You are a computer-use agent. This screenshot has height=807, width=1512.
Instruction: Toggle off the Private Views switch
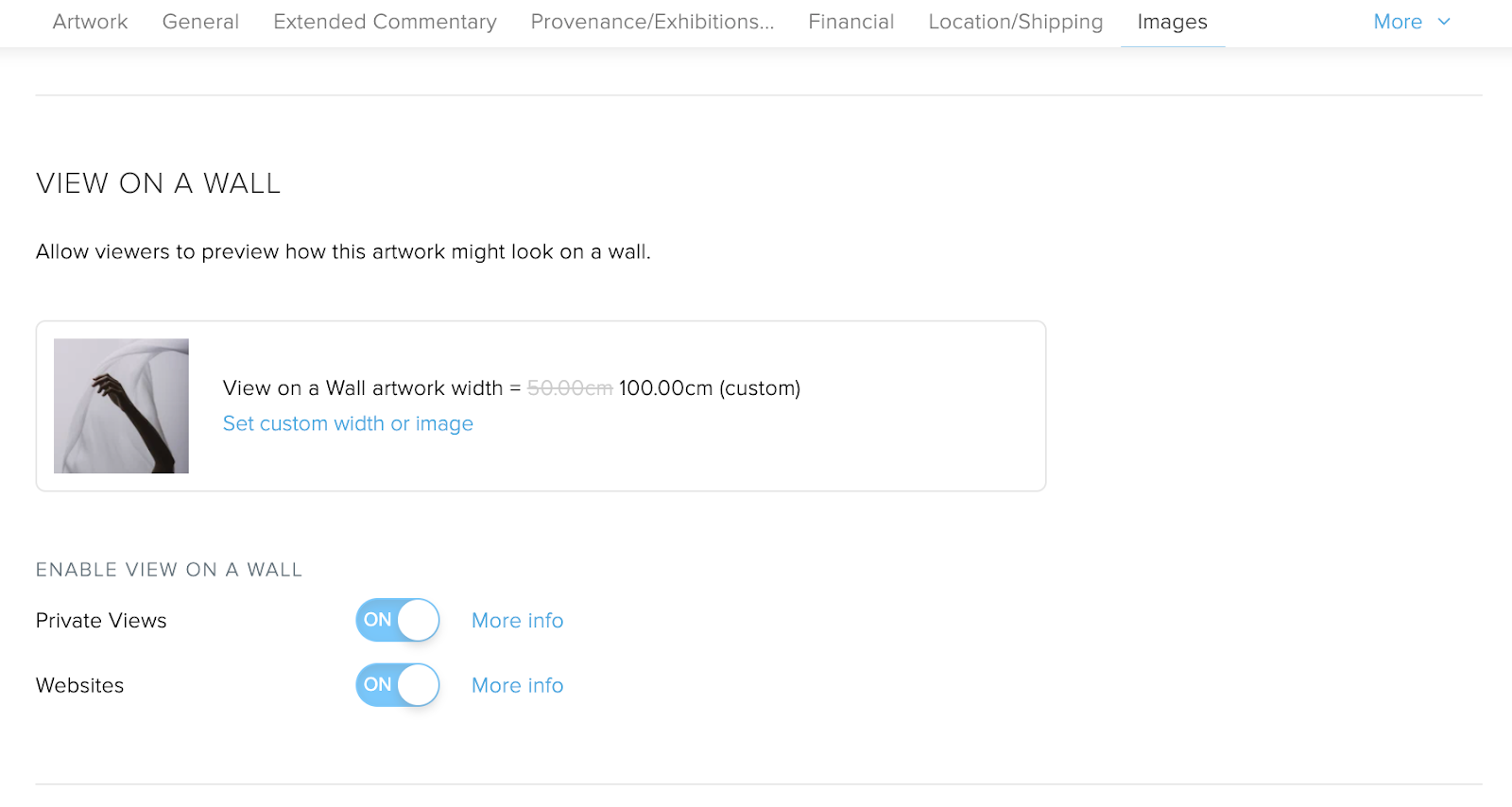(398, 620)
